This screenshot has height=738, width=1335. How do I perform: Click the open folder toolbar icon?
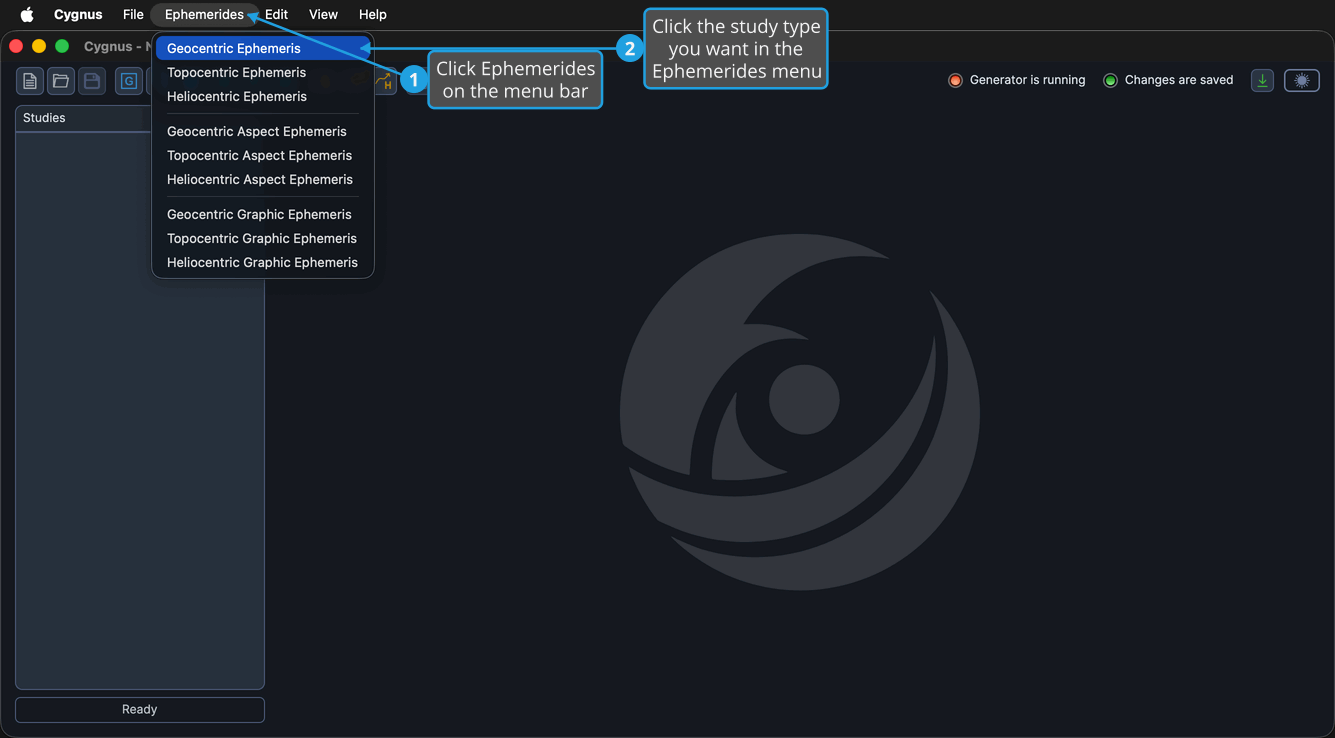click(61, 81)
